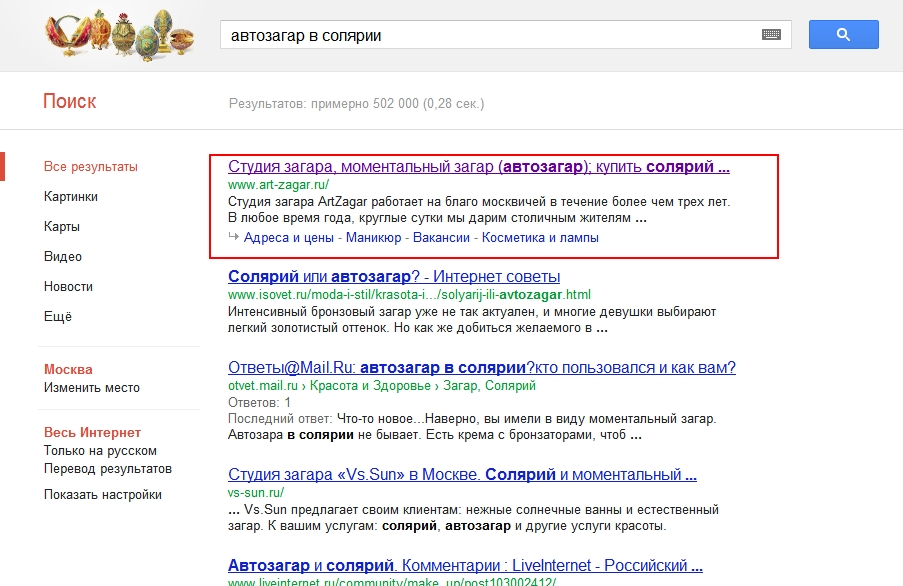903x586 pixels.
Task: Click 'otvet.mail.ru' in the breadcrumb
Action: tap(263, 386)
